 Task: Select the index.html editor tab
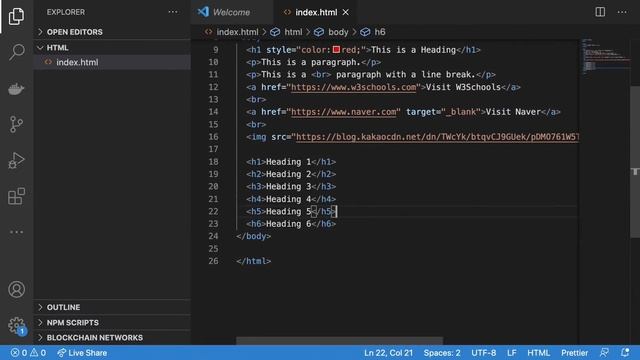[316, 12]
